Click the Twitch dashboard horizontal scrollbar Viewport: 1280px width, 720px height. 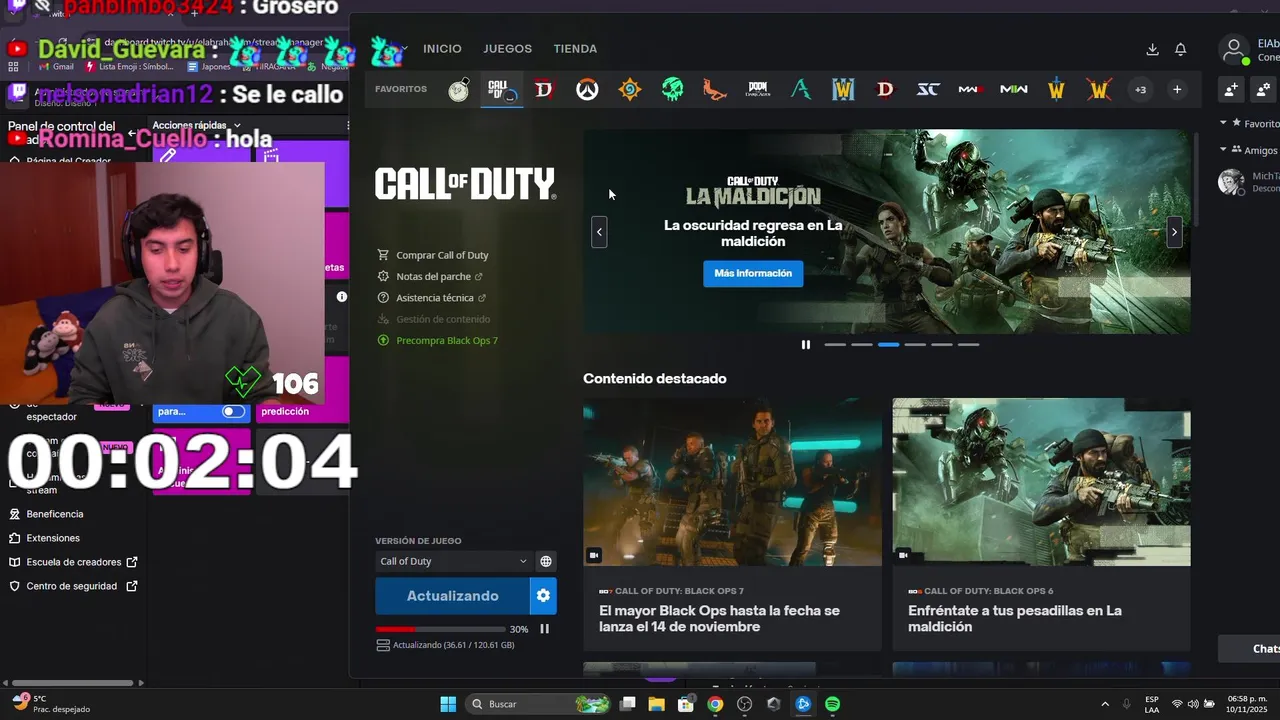pyautogui.click(x=72, y=683)
